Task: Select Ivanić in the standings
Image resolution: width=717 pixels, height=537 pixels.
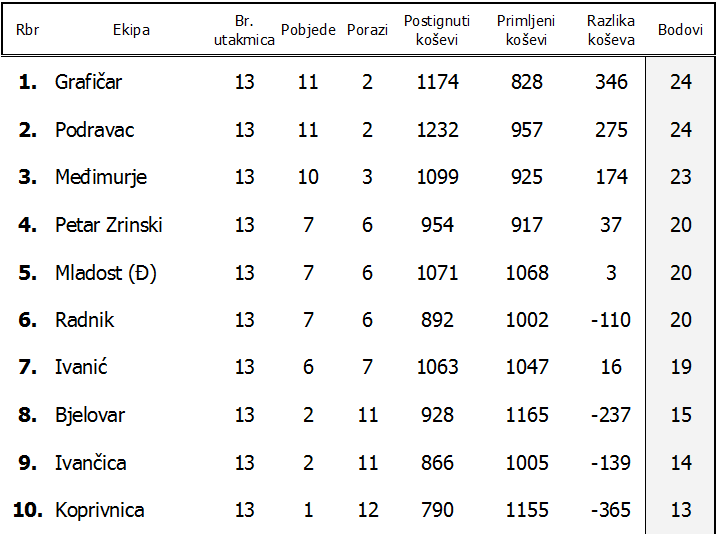Action: tap(81, 367)
